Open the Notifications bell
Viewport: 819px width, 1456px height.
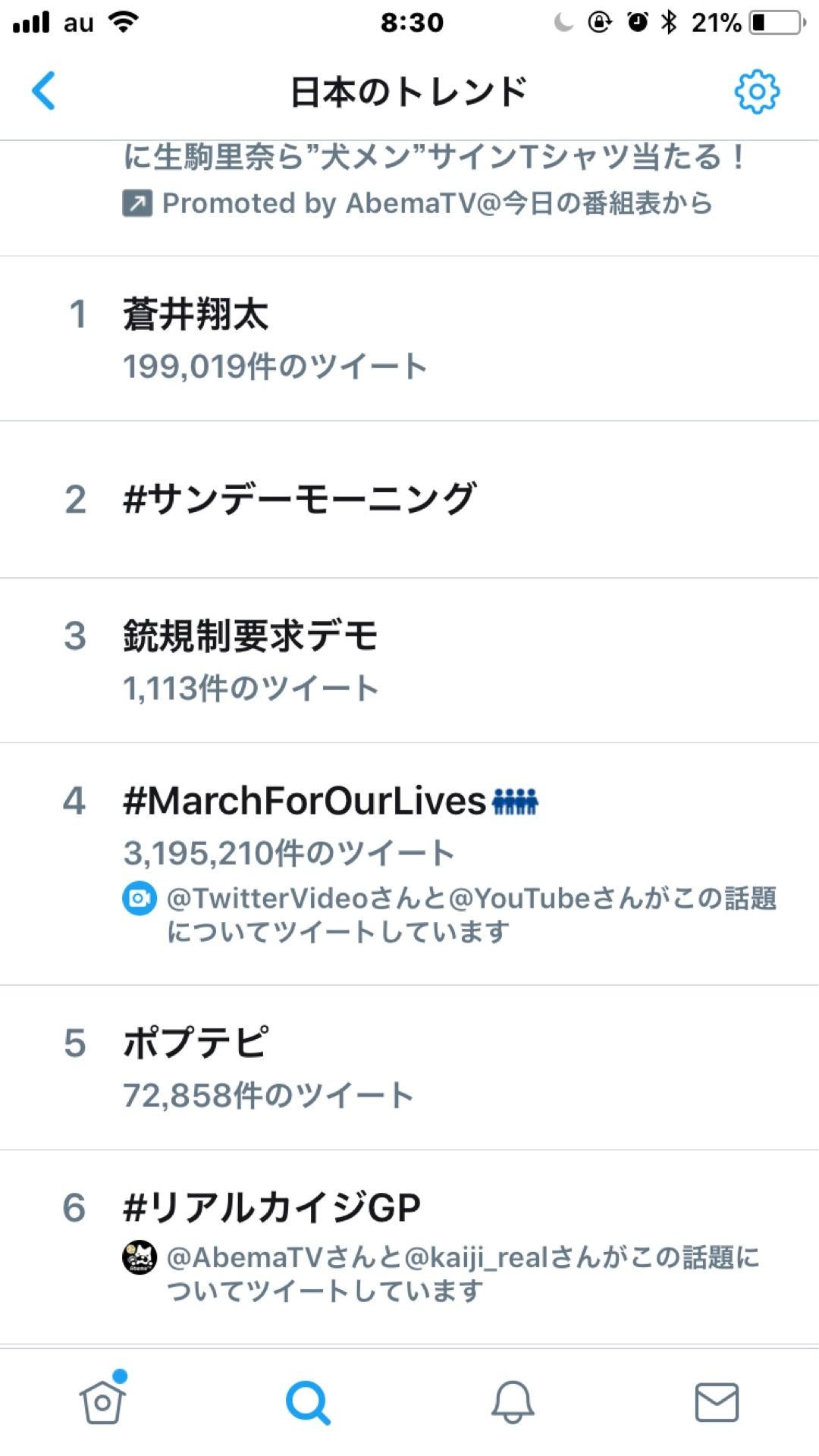tap(513, 1402)
